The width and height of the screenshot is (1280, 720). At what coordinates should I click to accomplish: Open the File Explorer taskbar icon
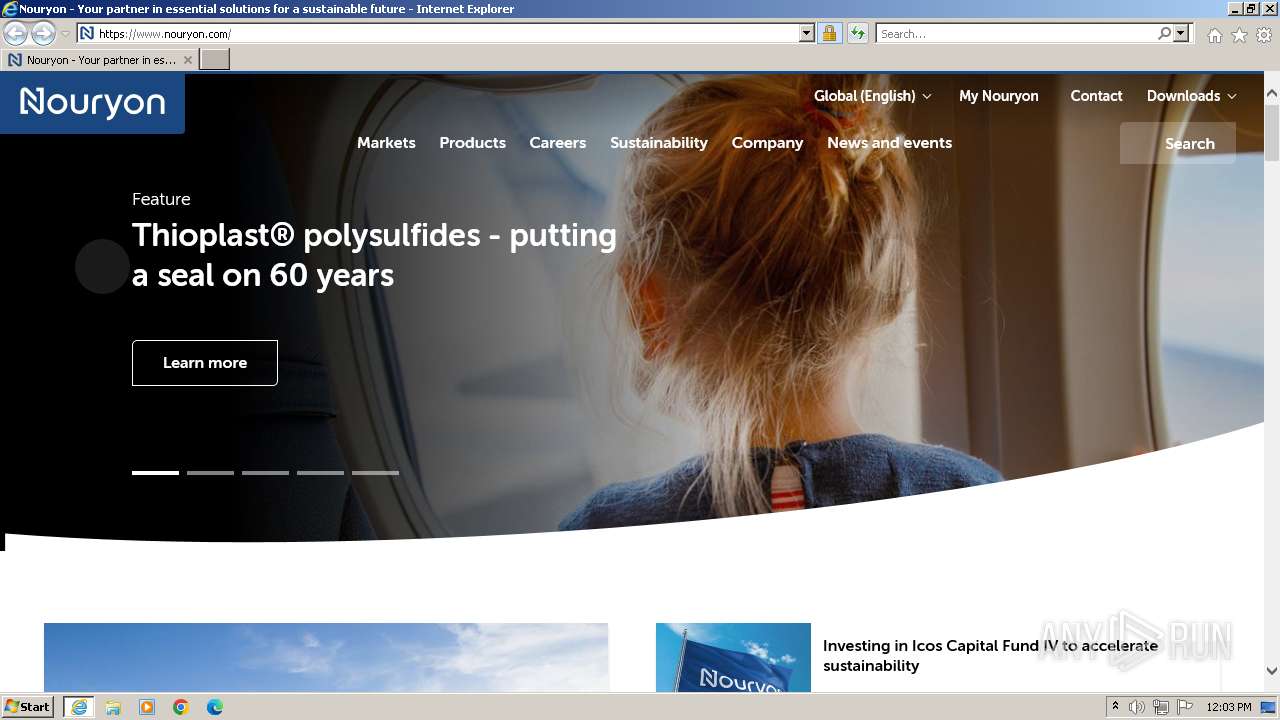pyautogui.click(x=113, y=707)
